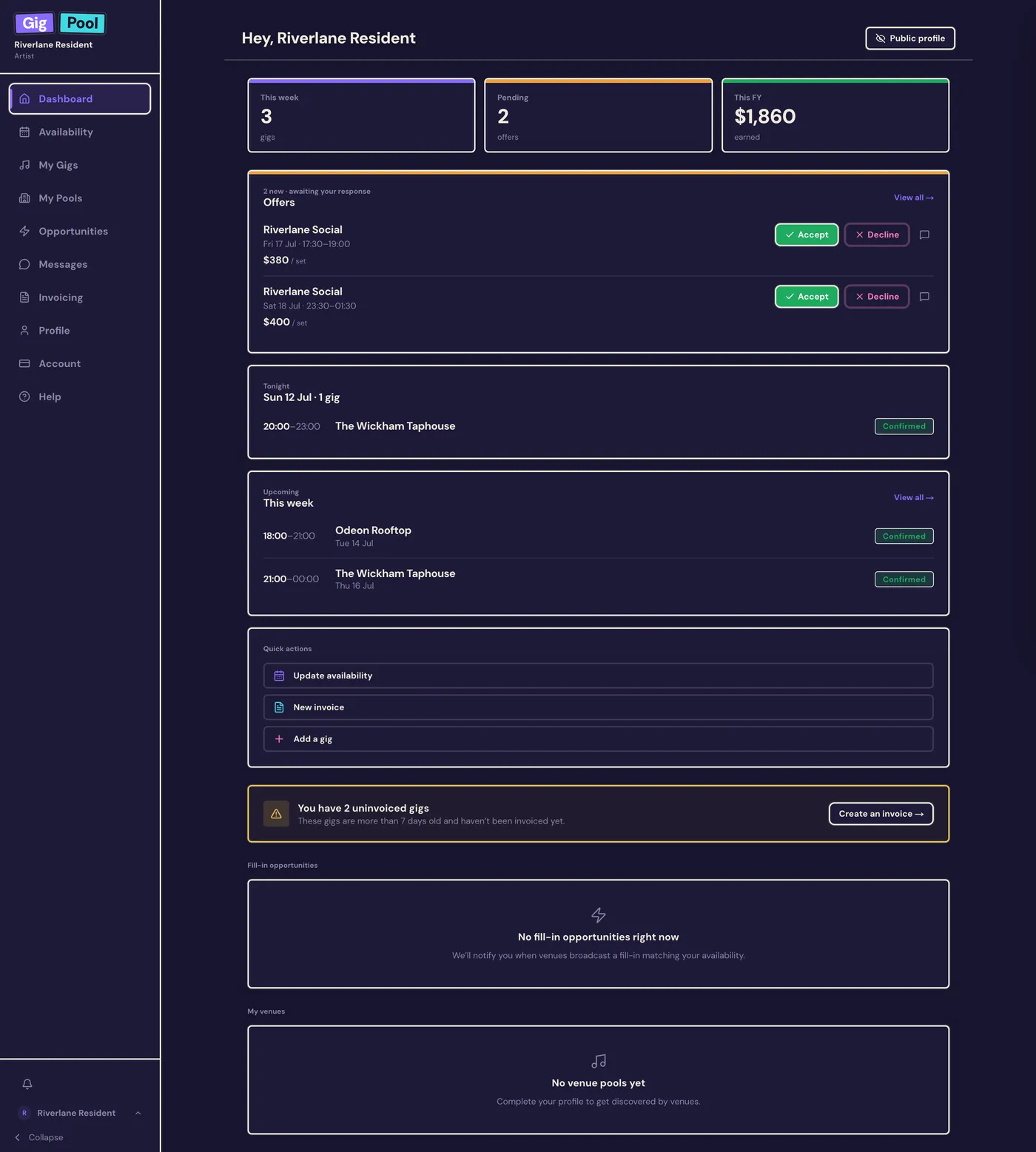Open Availability calendar icon in sidebar
Screen dimensions: 1036x1152
point(24,132)
